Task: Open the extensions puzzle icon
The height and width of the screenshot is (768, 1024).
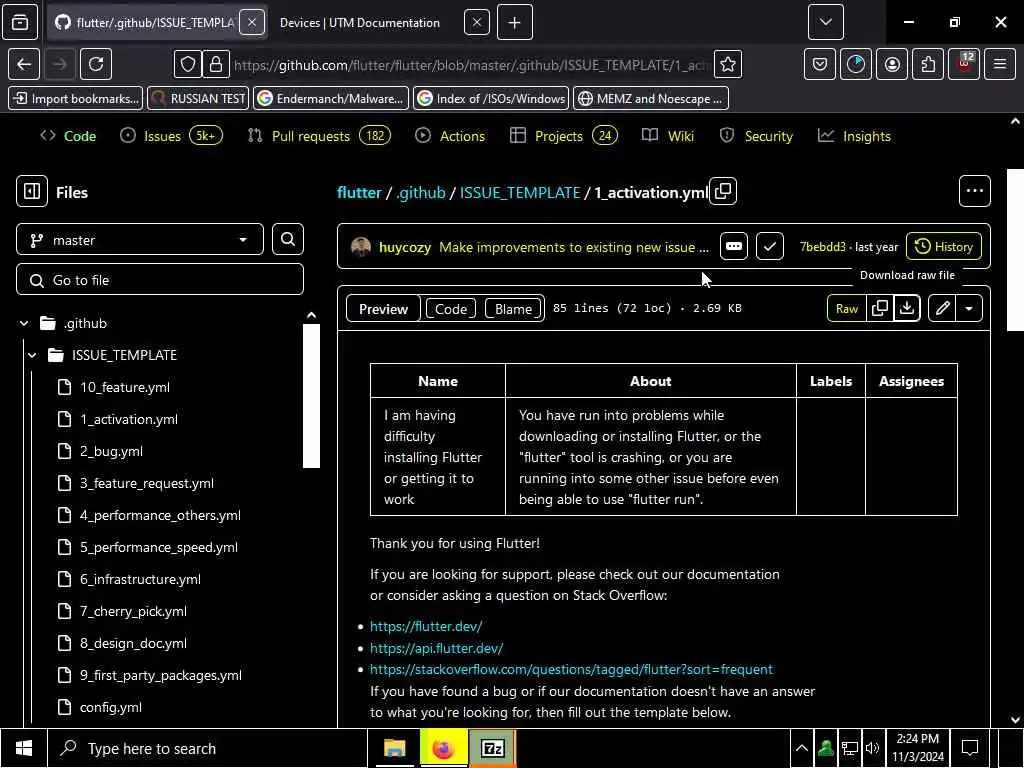Action: pyautogui.click(x=928, y=64)
